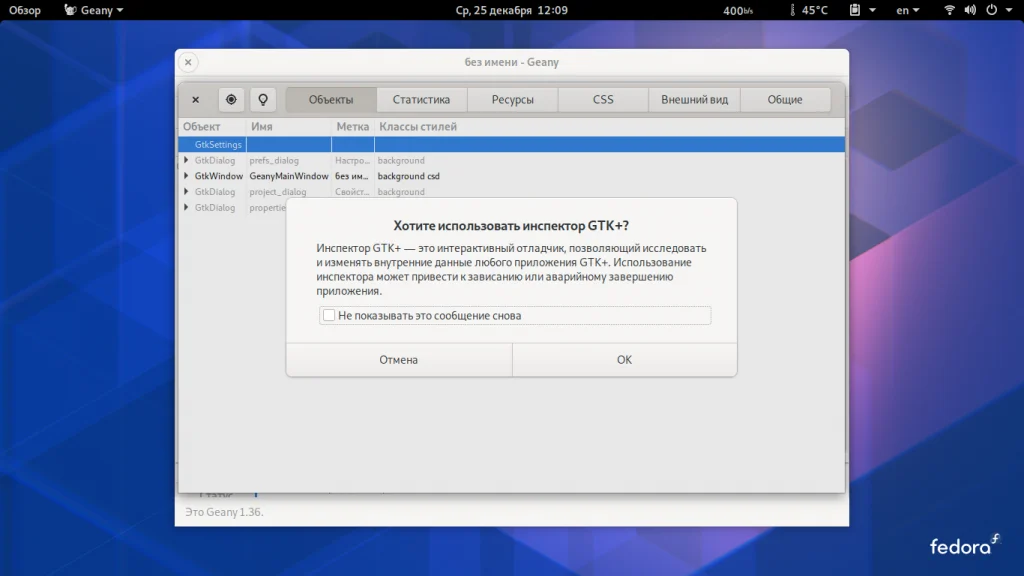This screenshot has width=1024, height=576.
Task: Click the 45°C temperature indicator
Action: point(809,10)
